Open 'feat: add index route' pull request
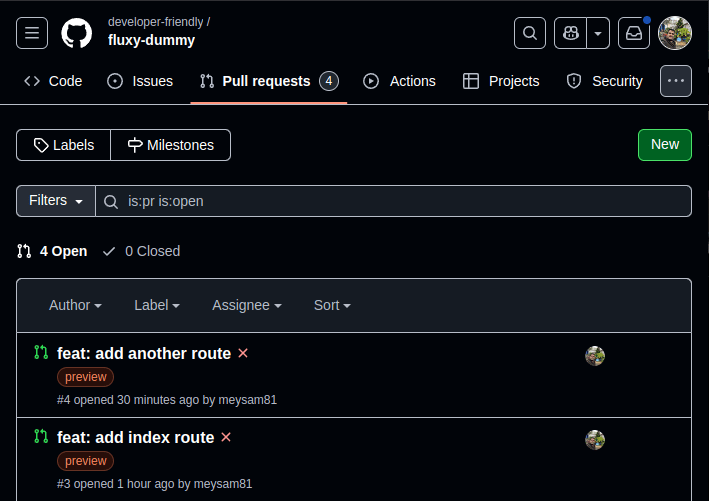The image size is (709, 501). click(136, 437)
